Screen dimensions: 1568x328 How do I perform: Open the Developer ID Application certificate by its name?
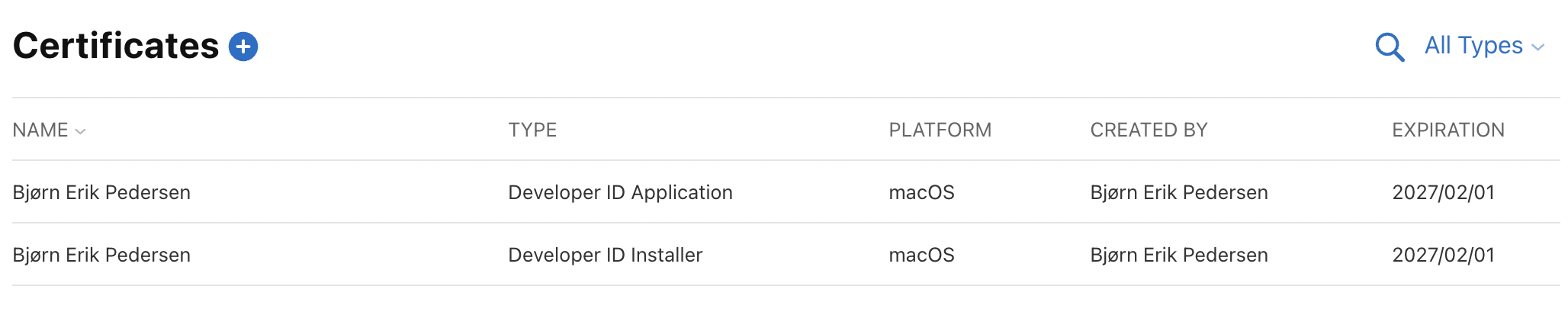tap(101, 192)
